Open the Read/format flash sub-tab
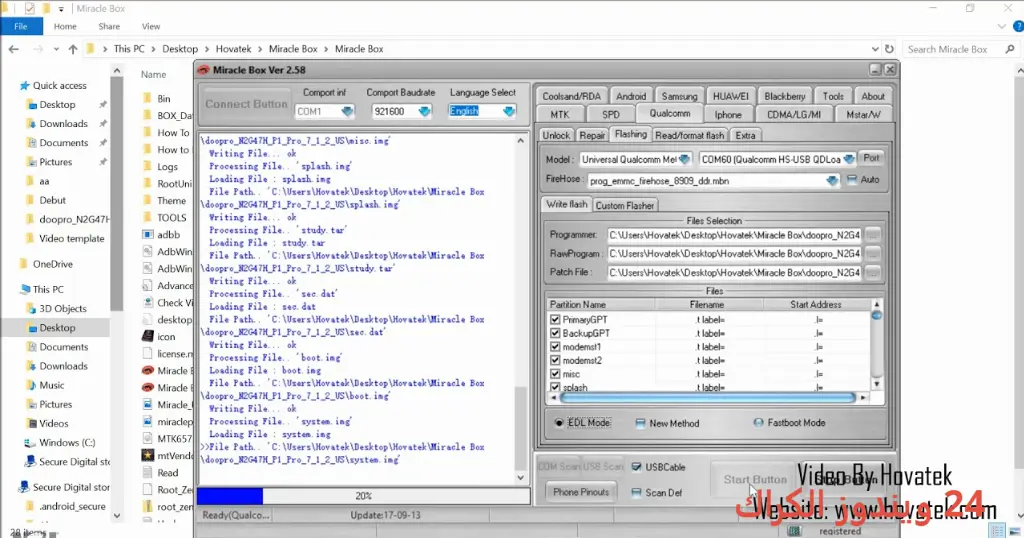 pos(690,135)
